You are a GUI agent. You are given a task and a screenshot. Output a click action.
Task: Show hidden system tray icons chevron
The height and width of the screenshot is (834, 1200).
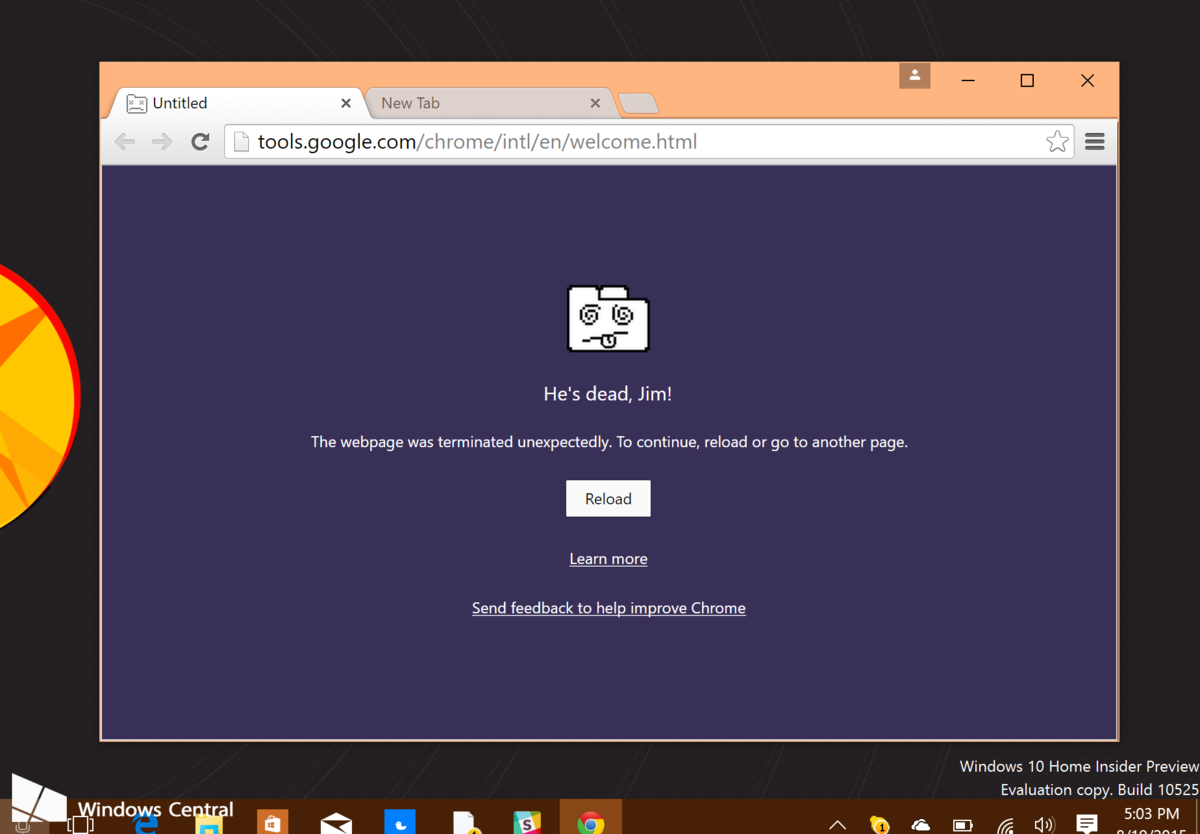coord(838,825)
